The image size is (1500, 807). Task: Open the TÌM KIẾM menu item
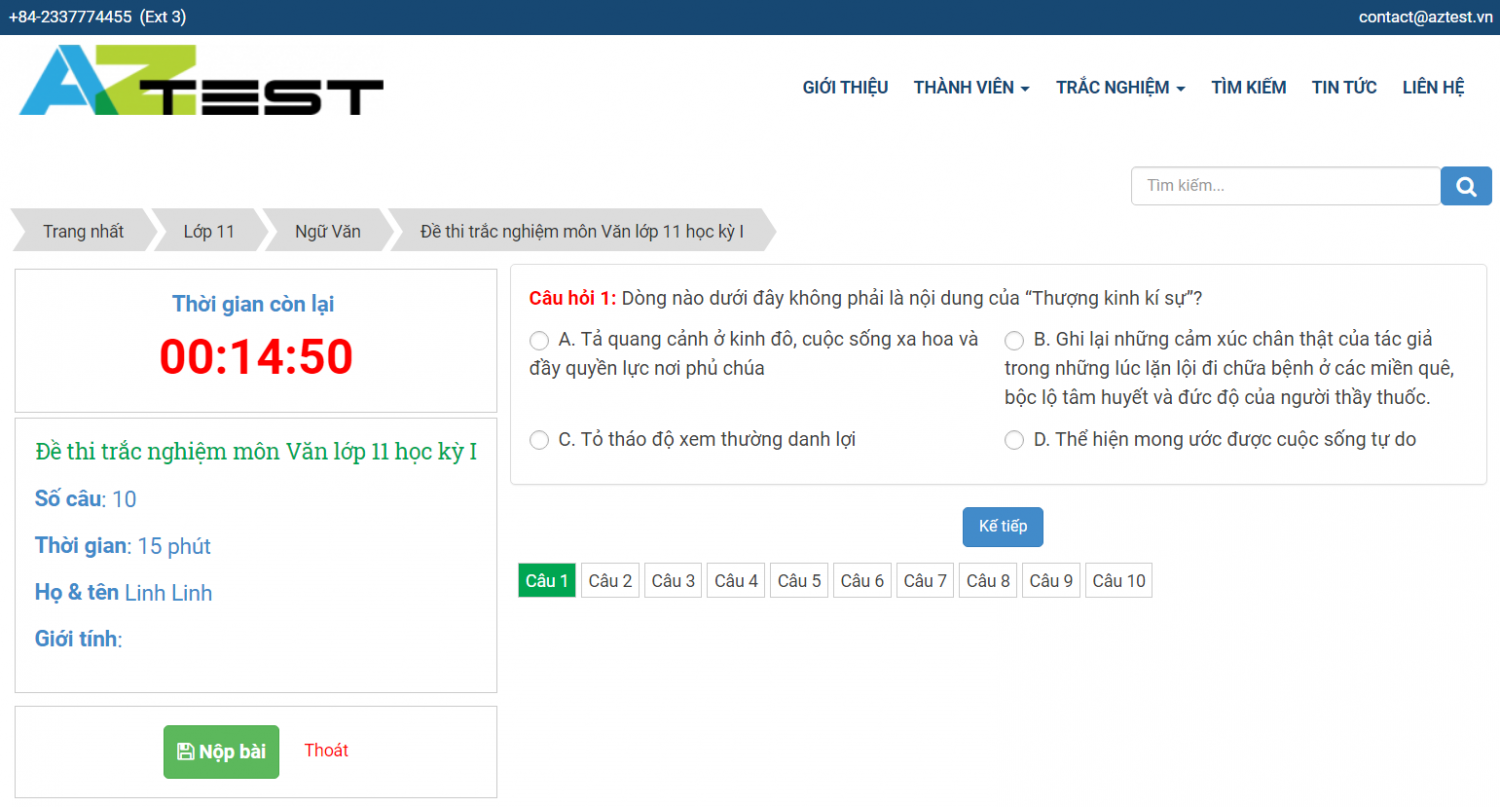[x=1248, y=88]
